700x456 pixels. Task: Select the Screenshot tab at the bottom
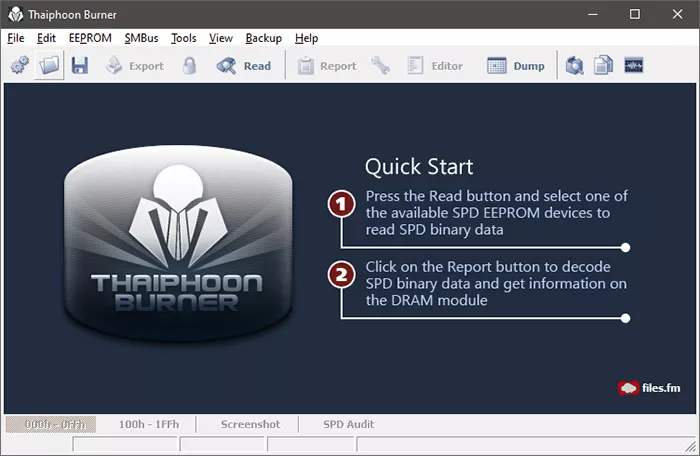[250, 424]
